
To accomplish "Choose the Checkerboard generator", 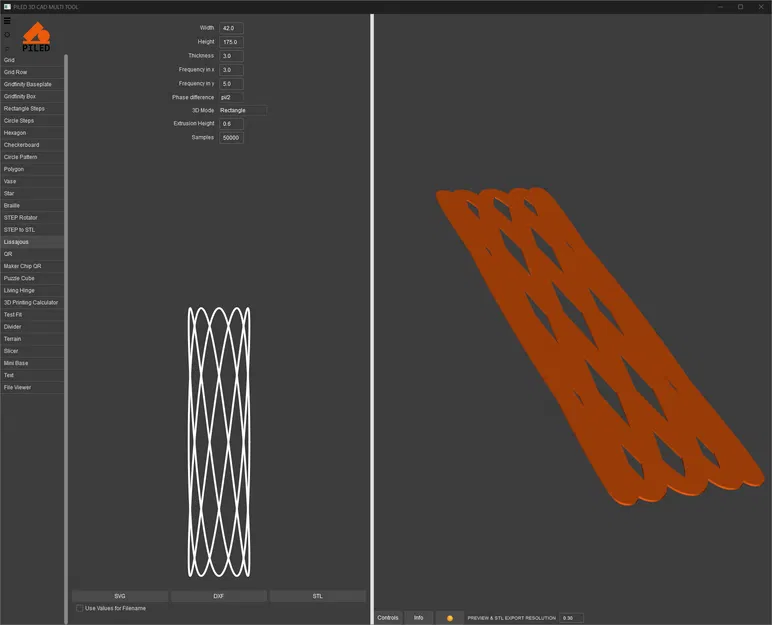I will tap(32, 145).
